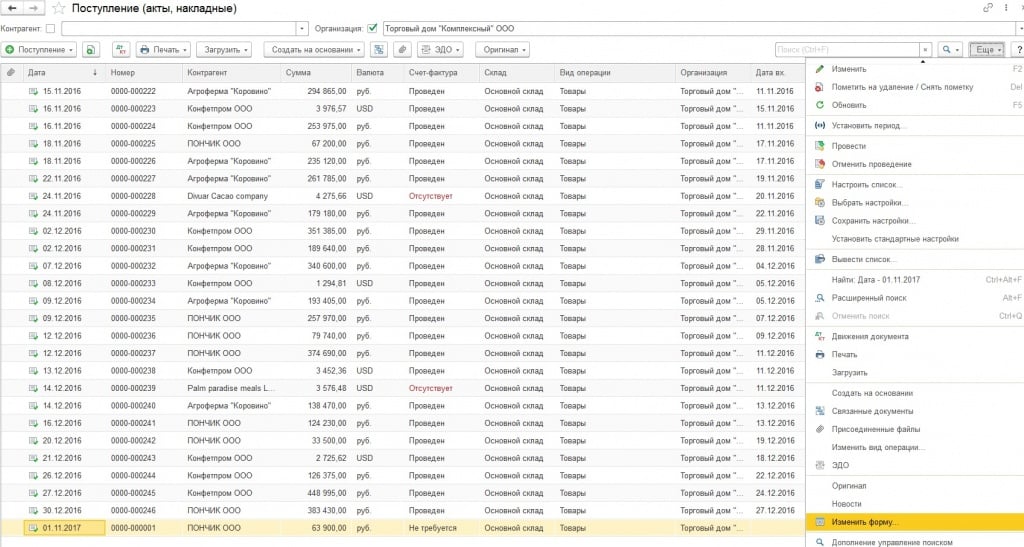The width and height of the screenshot is (1024, 547).
Task: Click the Дт/Кт document movements toolbar icon
Action: pyautogui.click(x=120, y=49)
